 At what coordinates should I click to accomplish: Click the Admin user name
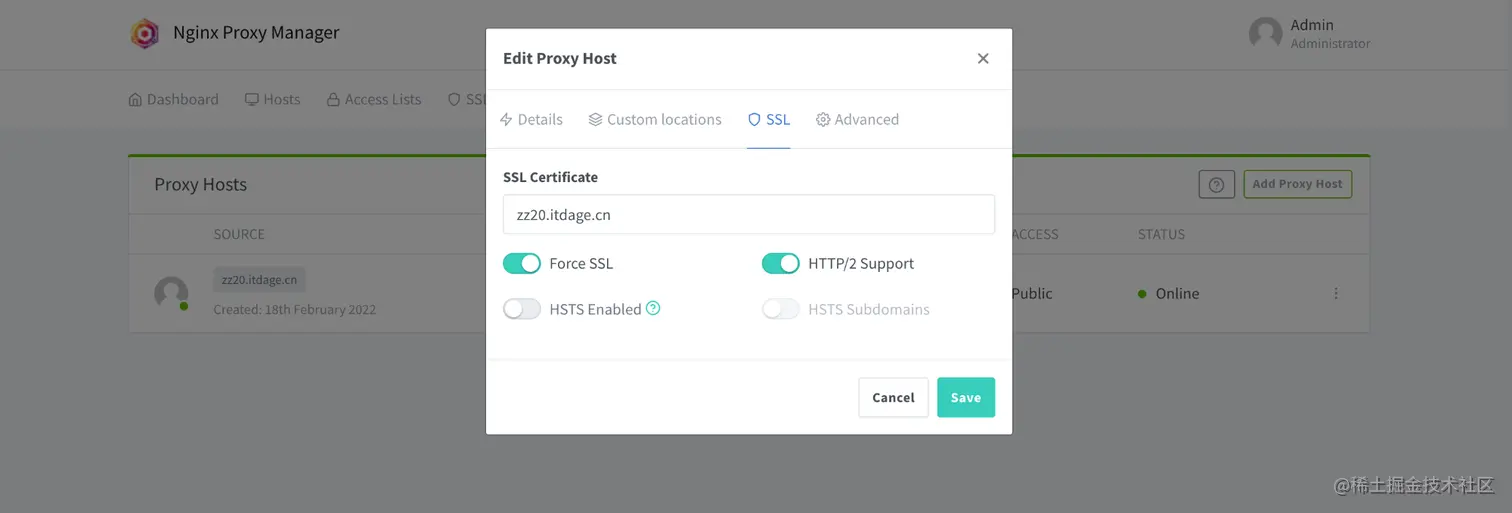coord(1312,25)
